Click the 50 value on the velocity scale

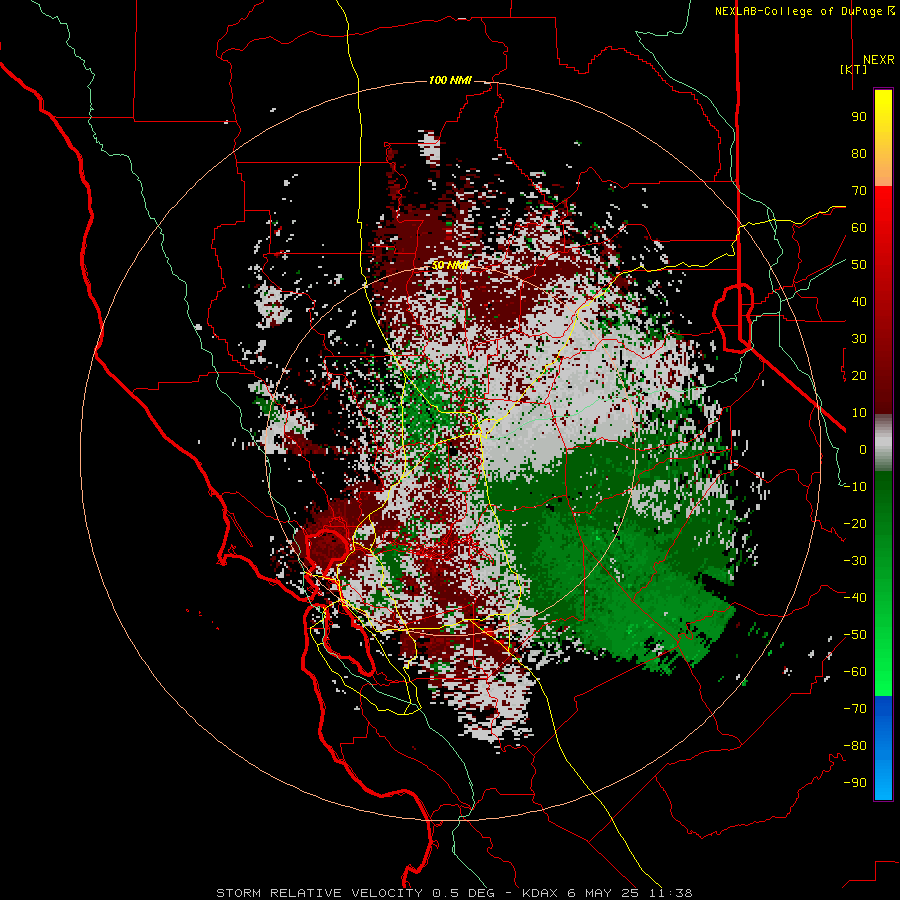click(859, 265)
